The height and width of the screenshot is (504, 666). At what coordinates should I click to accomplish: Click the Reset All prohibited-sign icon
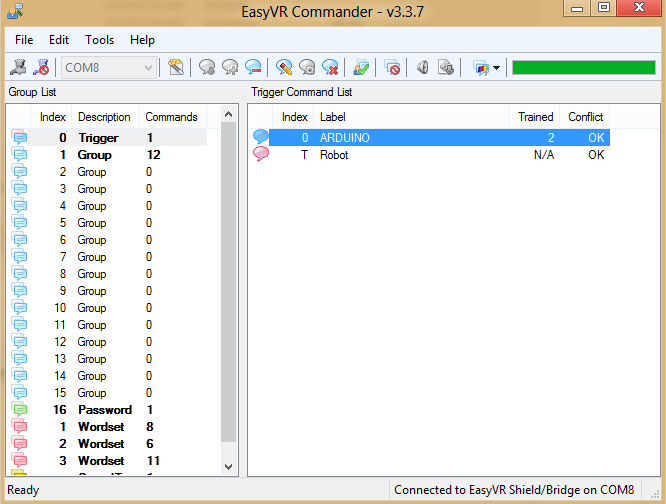coord(392,68)
